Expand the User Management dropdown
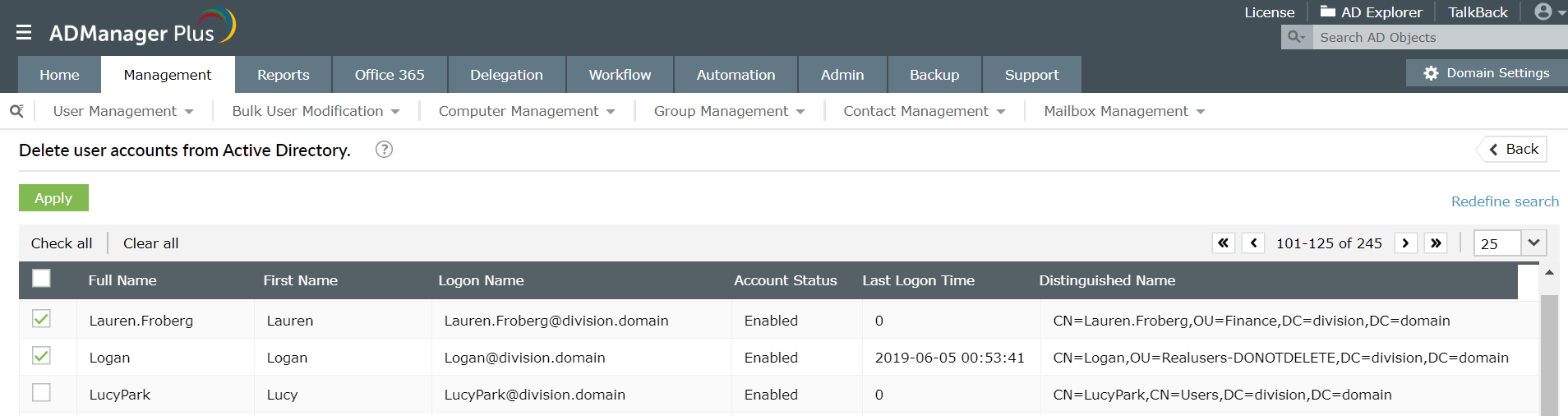1568x416 pixels. [x=123, y=111]
